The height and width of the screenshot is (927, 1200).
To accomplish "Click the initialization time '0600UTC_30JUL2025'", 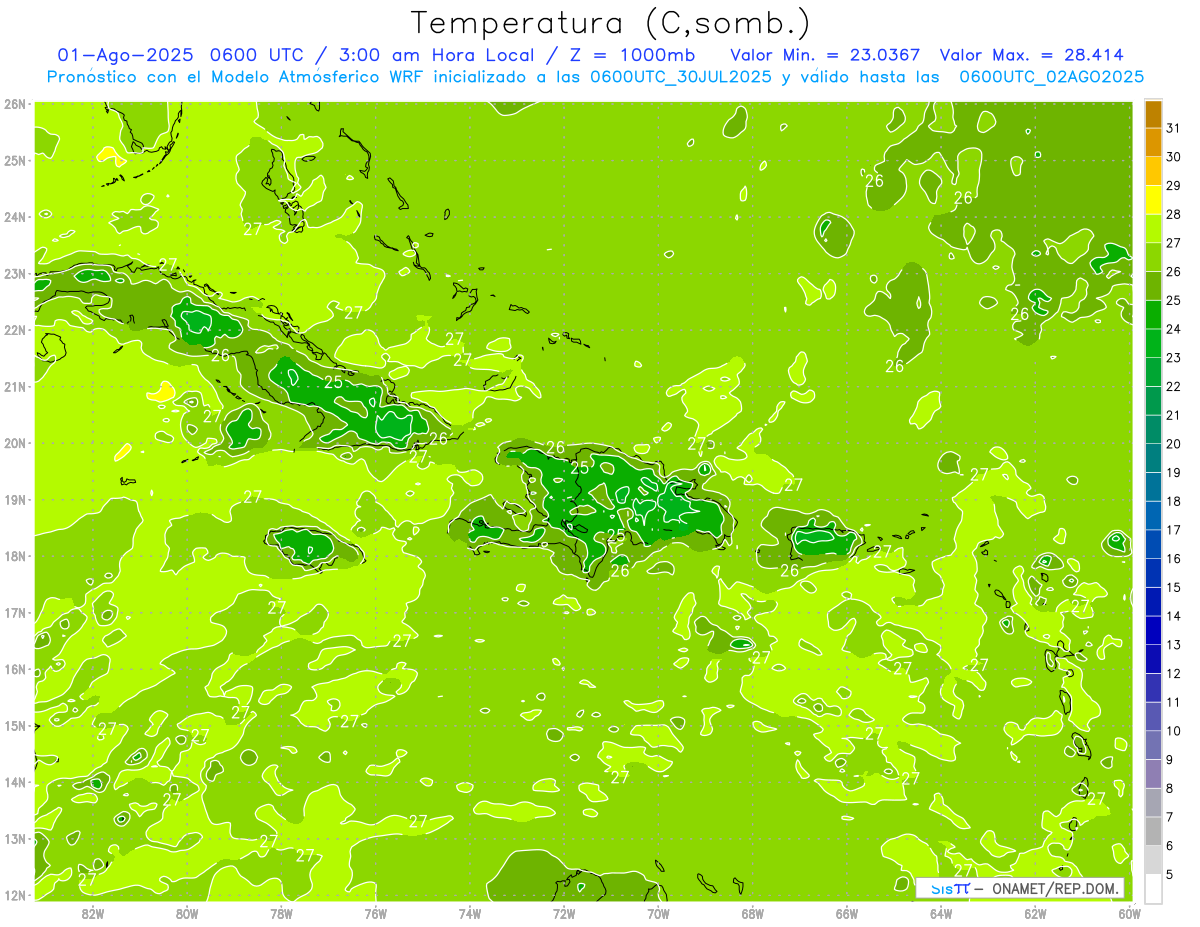I will click(680, 76).
